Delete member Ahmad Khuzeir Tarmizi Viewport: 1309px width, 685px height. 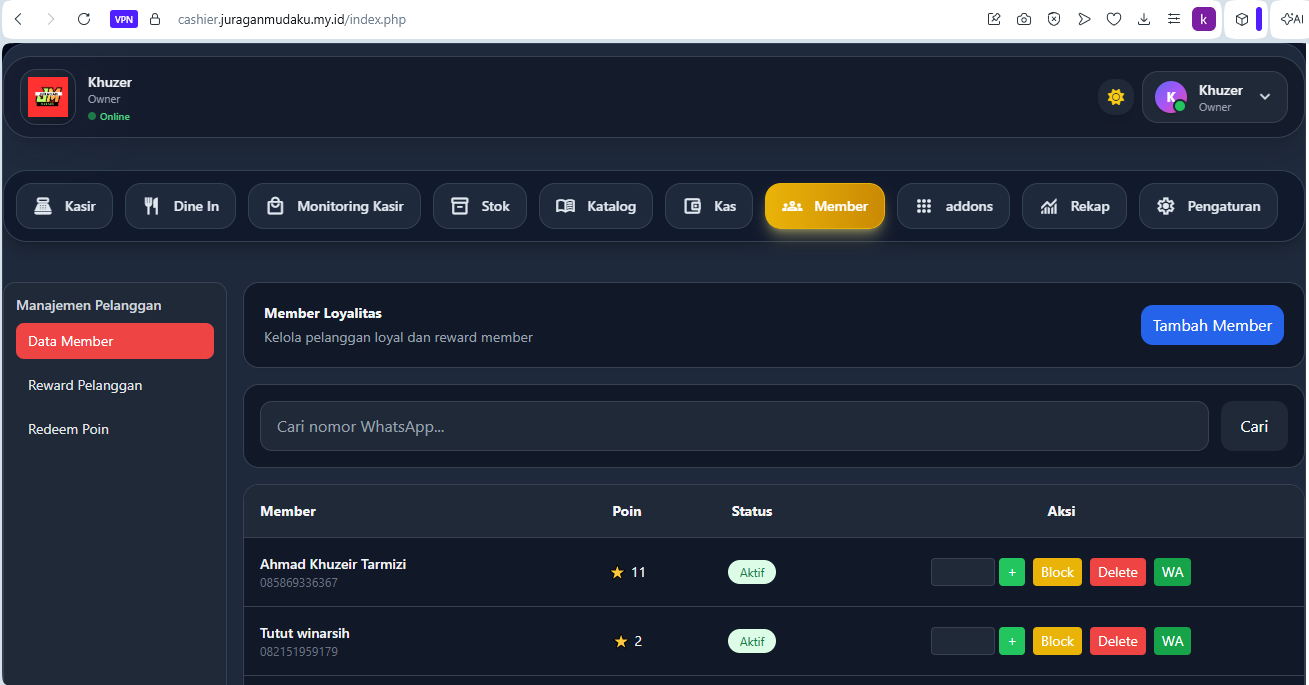click(1118, 572)
